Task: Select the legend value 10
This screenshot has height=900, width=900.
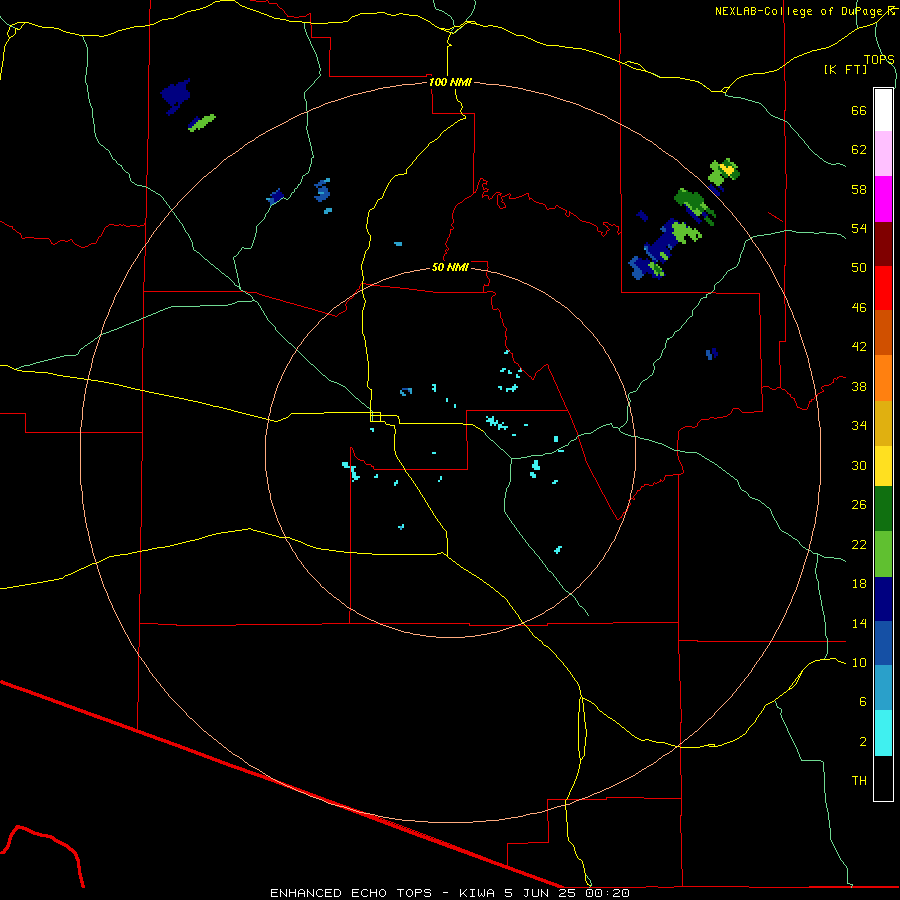Action: coord(859,662)
